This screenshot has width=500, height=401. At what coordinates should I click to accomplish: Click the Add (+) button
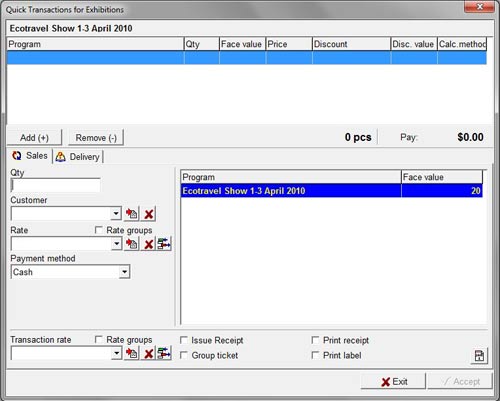coord(34,138)
